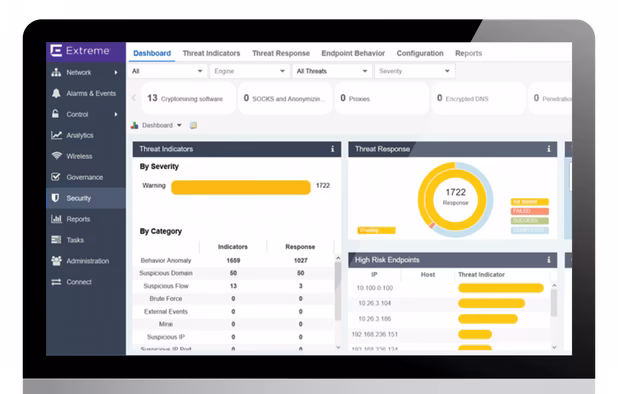Click the Warning severity bar

point(241,188)
